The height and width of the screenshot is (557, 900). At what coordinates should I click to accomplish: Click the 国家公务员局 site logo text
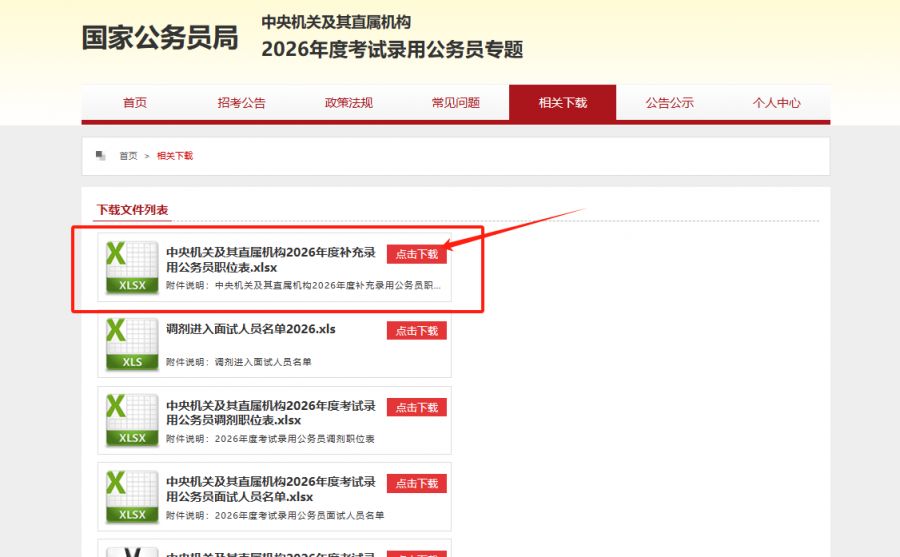[x=160, y=38]
